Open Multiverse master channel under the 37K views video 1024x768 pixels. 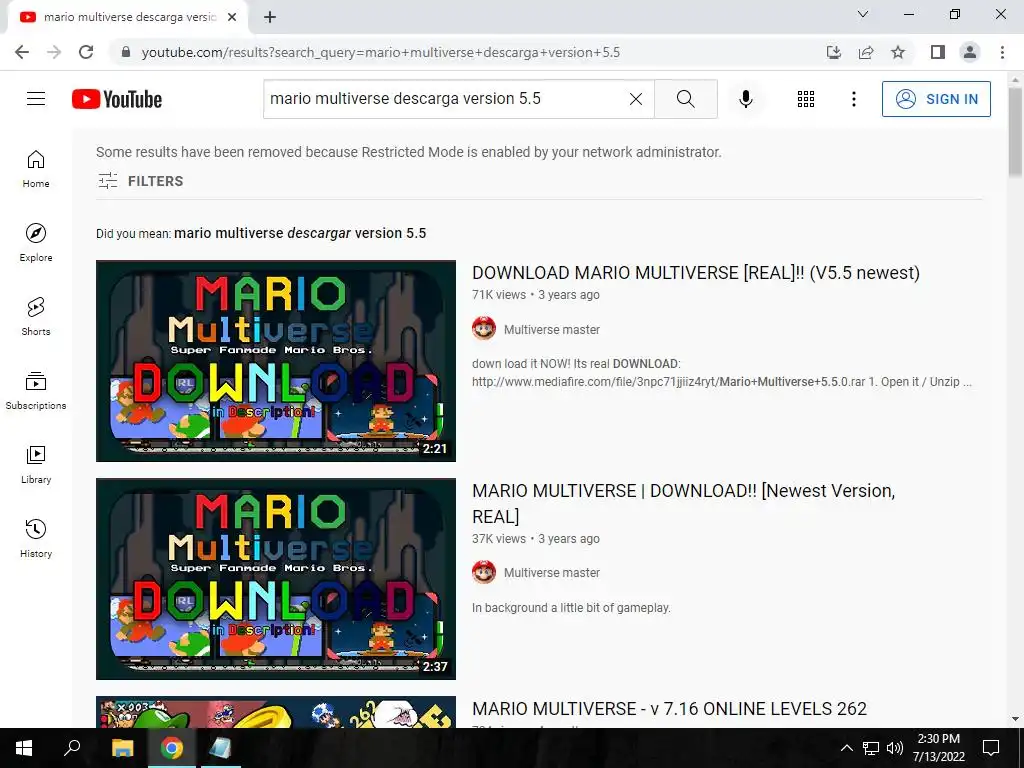coord(552,573)
